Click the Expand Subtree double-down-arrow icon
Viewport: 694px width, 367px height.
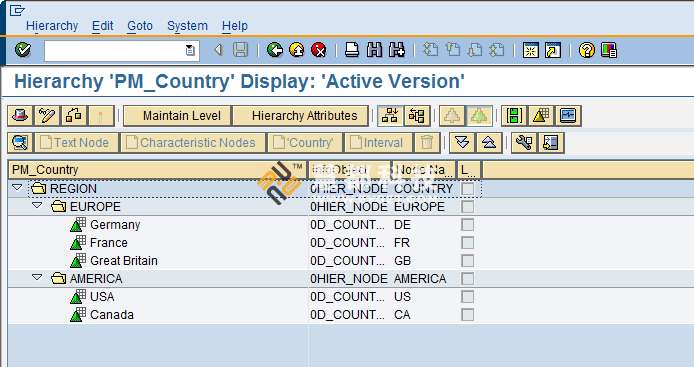pos(462,143)
